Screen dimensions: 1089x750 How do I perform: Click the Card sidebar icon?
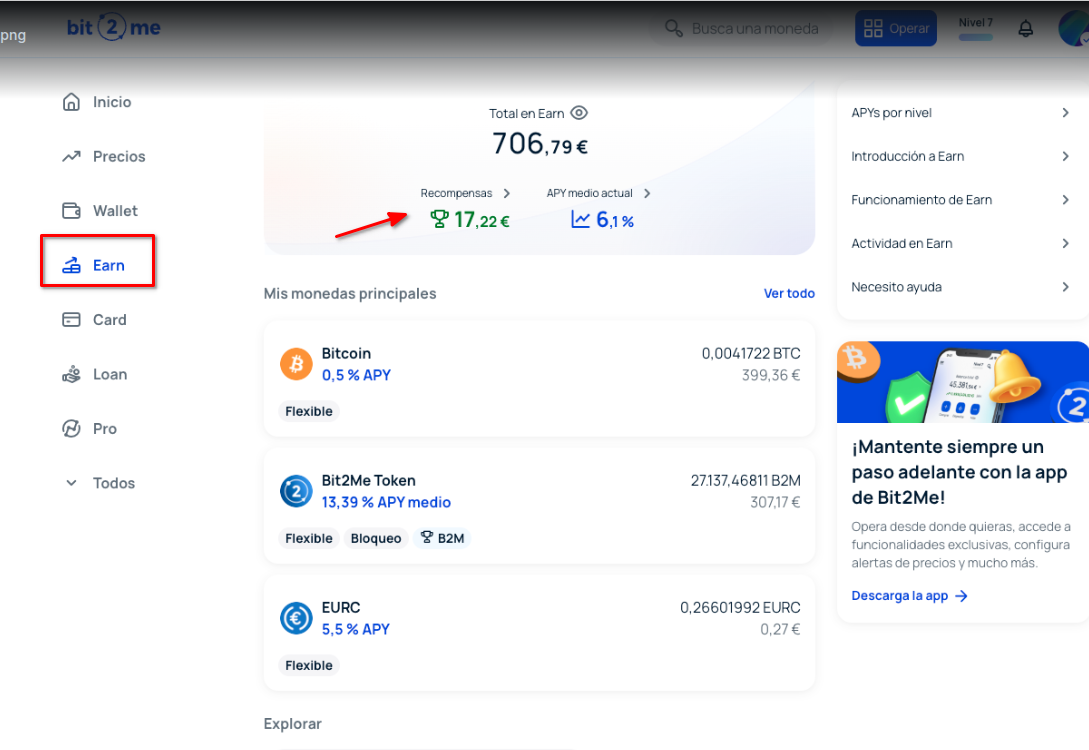pos(71,319)
